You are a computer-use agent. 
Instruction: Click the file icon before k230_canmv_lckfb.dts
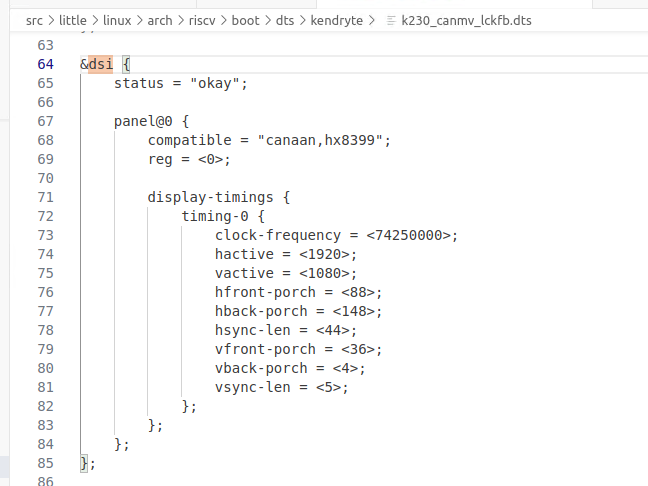(391, 20)
